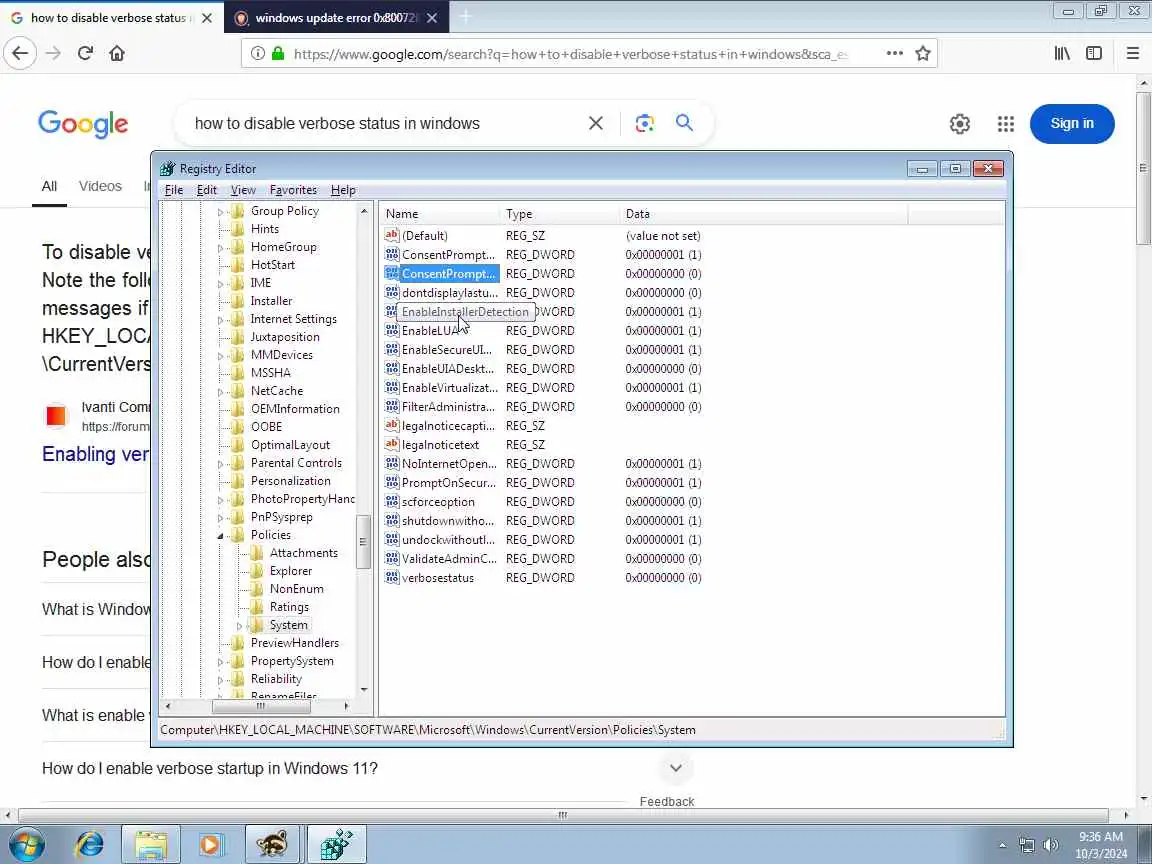Open the Google apps grid icon

point(1006,124)
